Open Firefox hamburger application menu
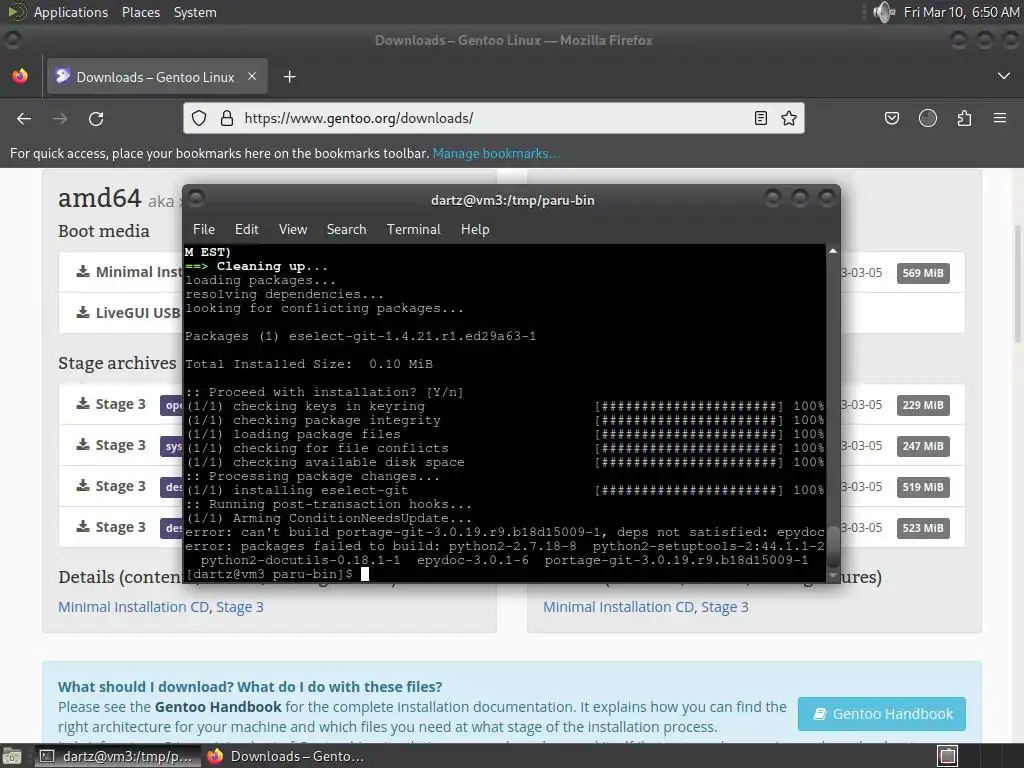The height and width of the screenshot is (768, 1024). [x=1000, y=118]
